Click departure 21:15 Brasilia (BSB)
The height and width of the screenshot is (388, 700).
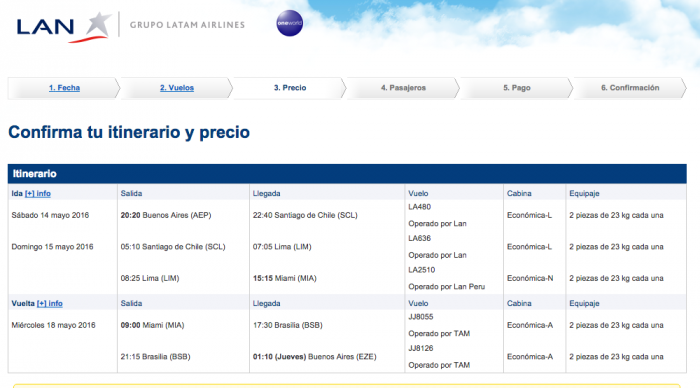[x=155, y=357]
